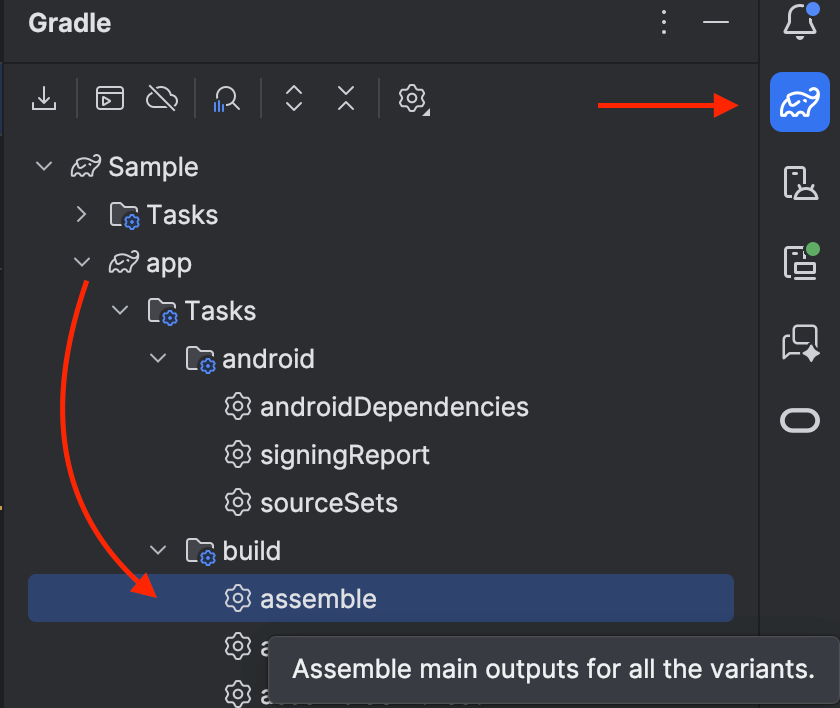
Task: Run a Gradle task from the toolbar
Action: pos(110,98)
